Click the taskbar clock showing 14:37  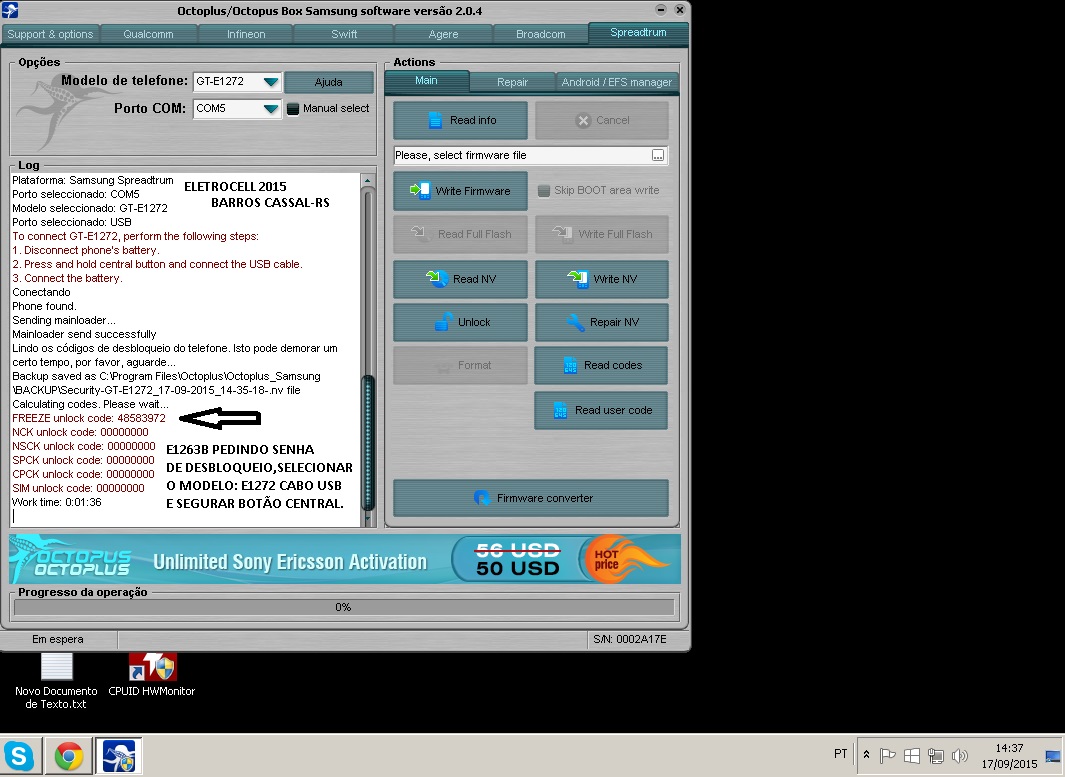click(1009, 755)
